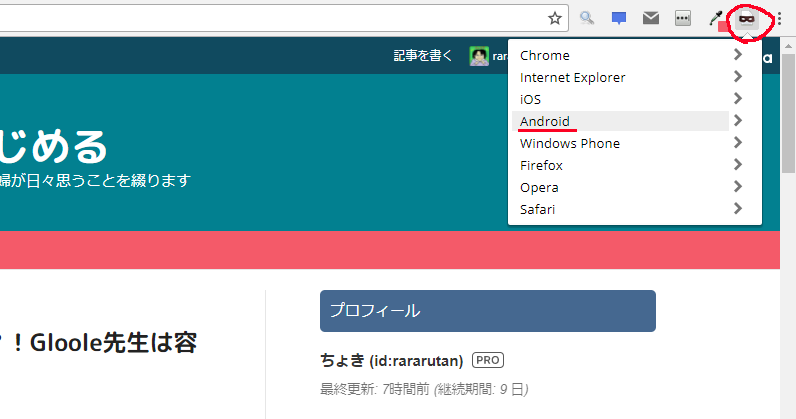The width and height of the screenshot is (796, 419).
Task: Expand the Chrome submenu chevron
Action: click(738, 54)
